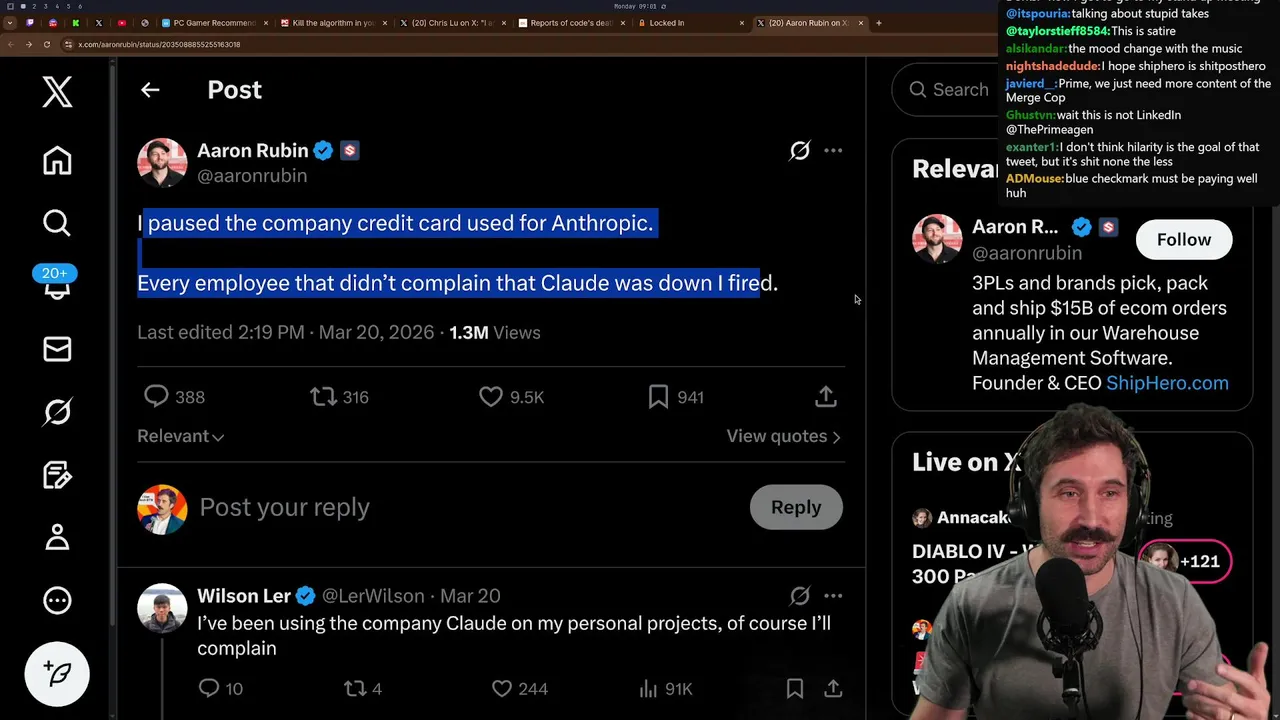Open Last edited 2:19 PM timestamp
This screenshot has height=720, width=1280.
(x=285, y=332)
